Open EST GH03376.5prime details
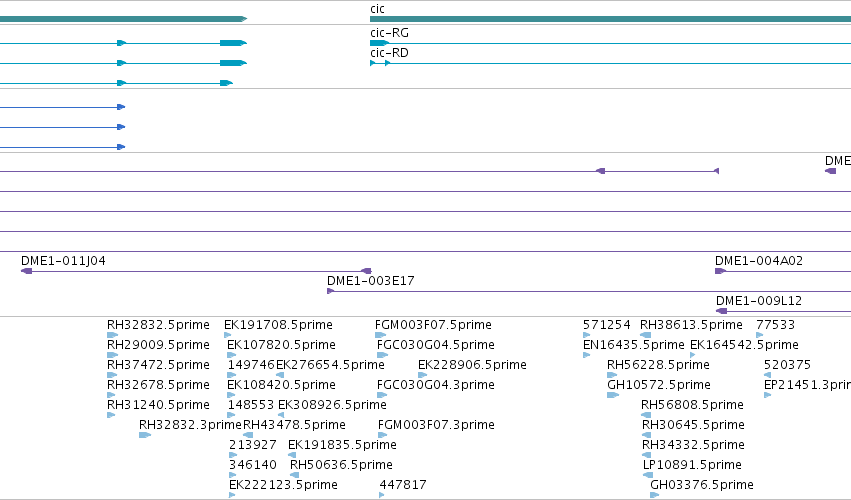Viewport: 851px width, 500px height. pyautogui.click(x=702, y=485)
